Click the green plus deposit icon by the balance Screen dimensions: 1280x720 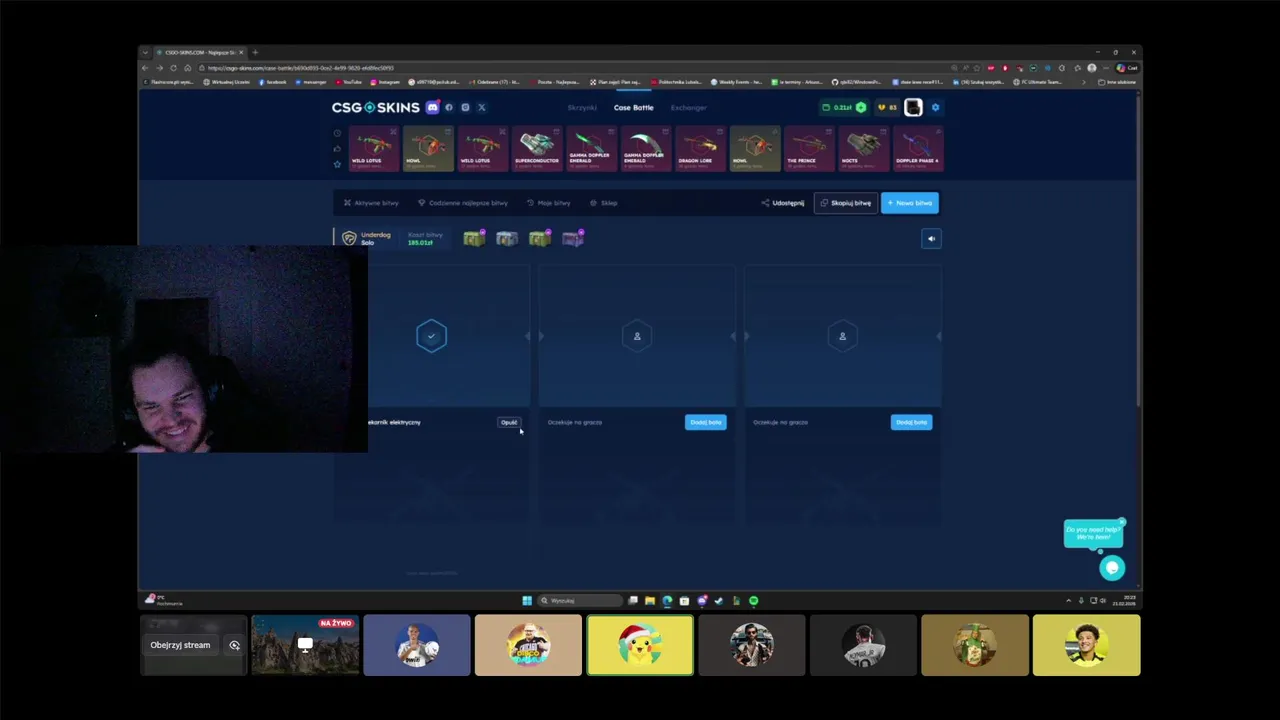860,107
